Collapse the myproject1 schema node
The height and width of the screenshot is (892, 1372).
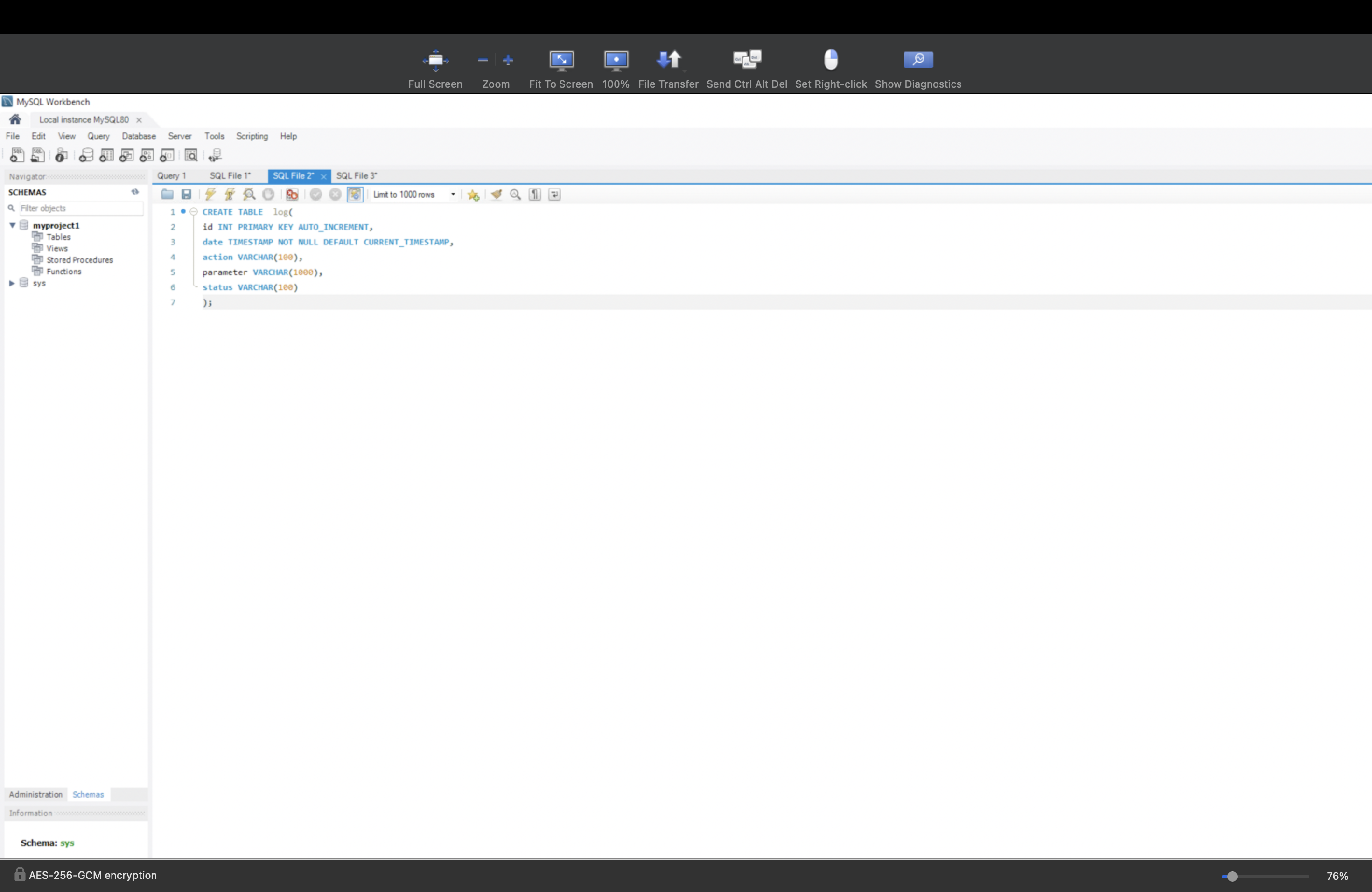tap(12, 225)
